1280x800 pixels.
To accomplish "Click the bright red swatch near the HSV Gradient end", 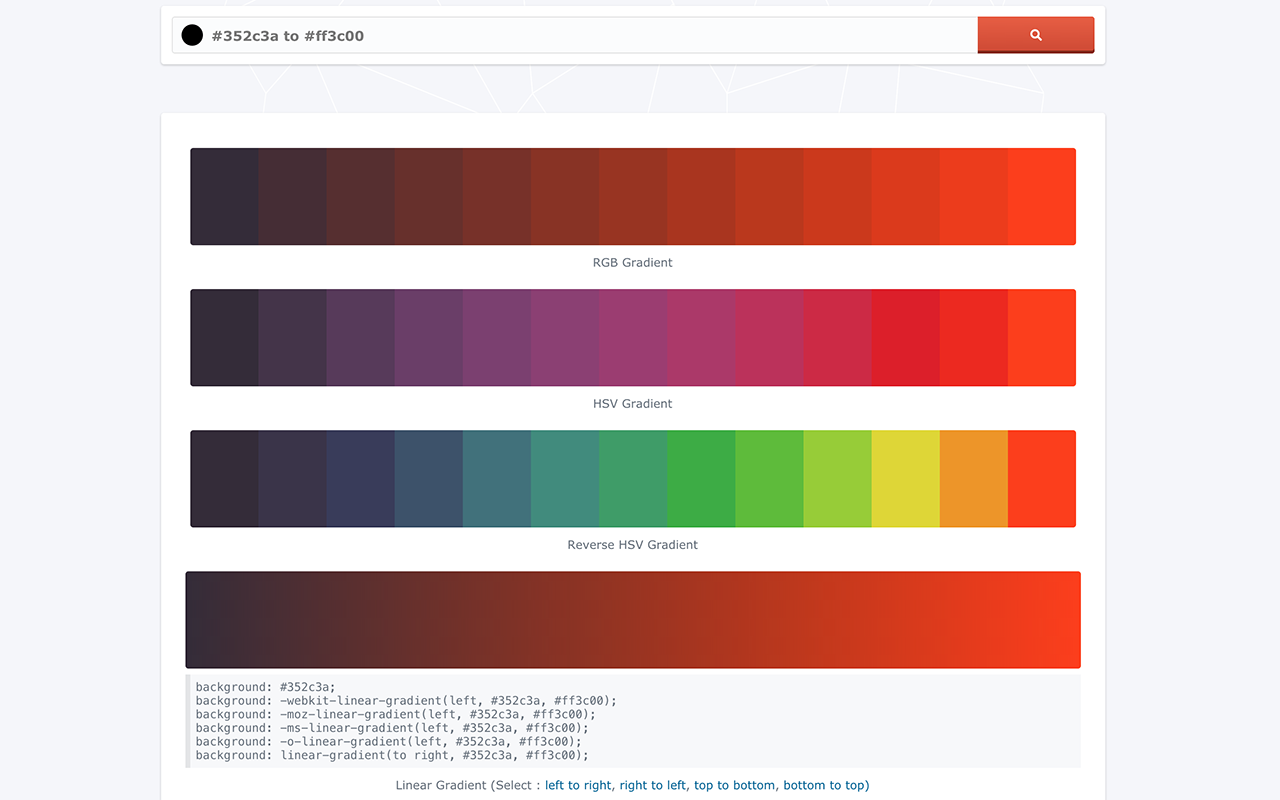I will coord(905,337).
